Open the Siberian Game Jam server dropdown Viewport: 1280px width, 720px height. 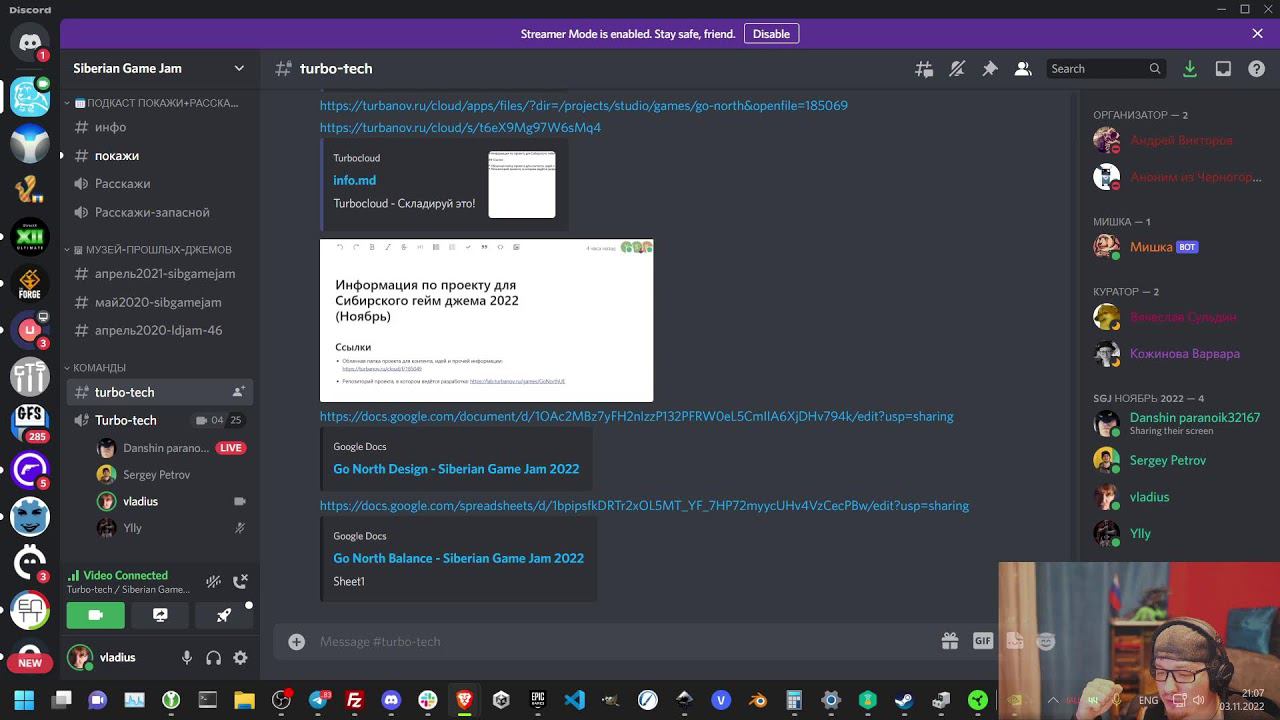click(160, 68)
